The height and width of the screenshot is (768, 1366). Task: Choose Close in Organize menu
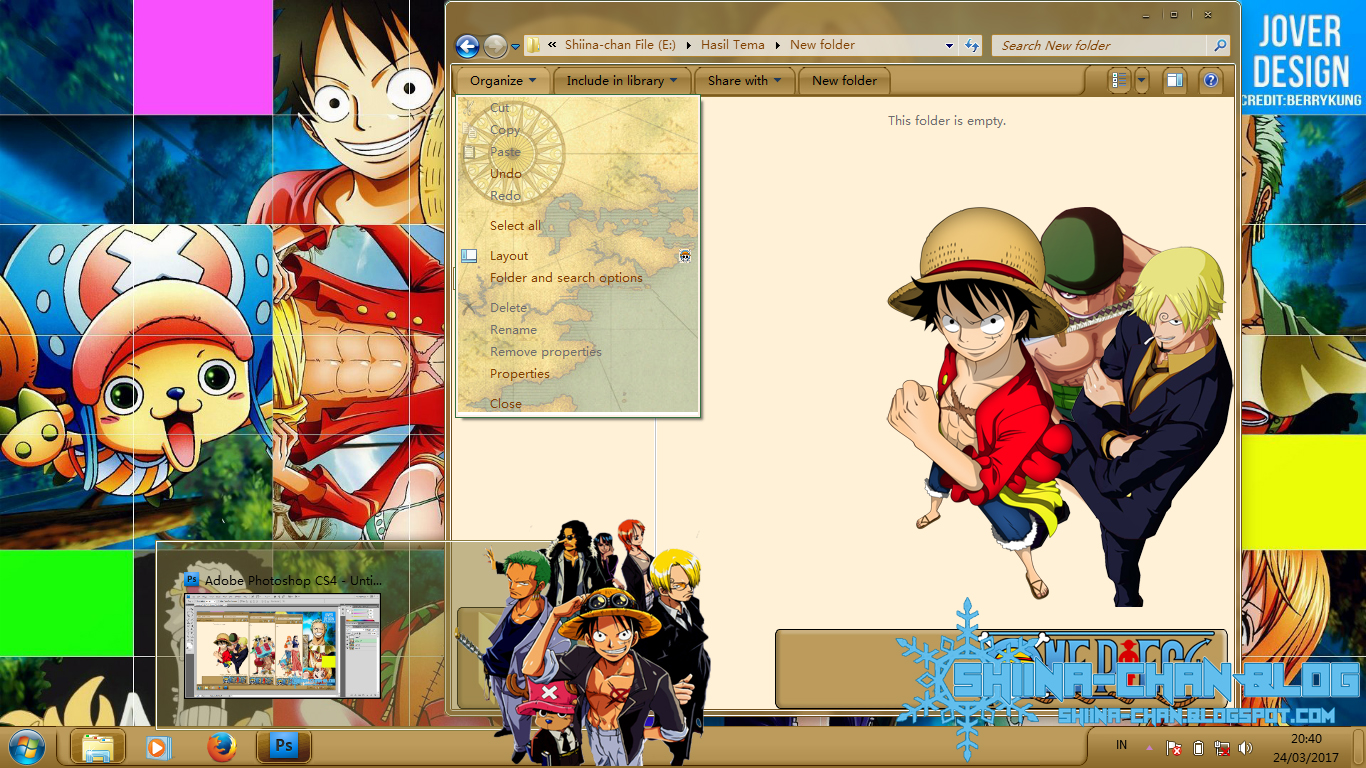[x=579, y=404]
